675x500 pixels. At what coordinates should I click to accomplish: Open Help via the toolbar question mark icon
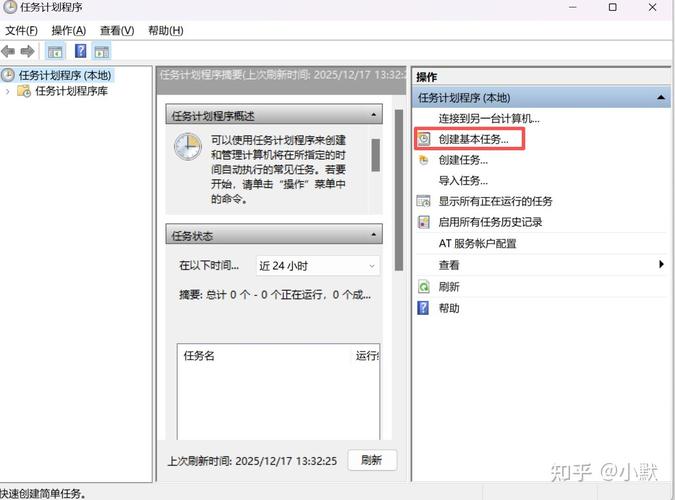(x=81, y=51)
